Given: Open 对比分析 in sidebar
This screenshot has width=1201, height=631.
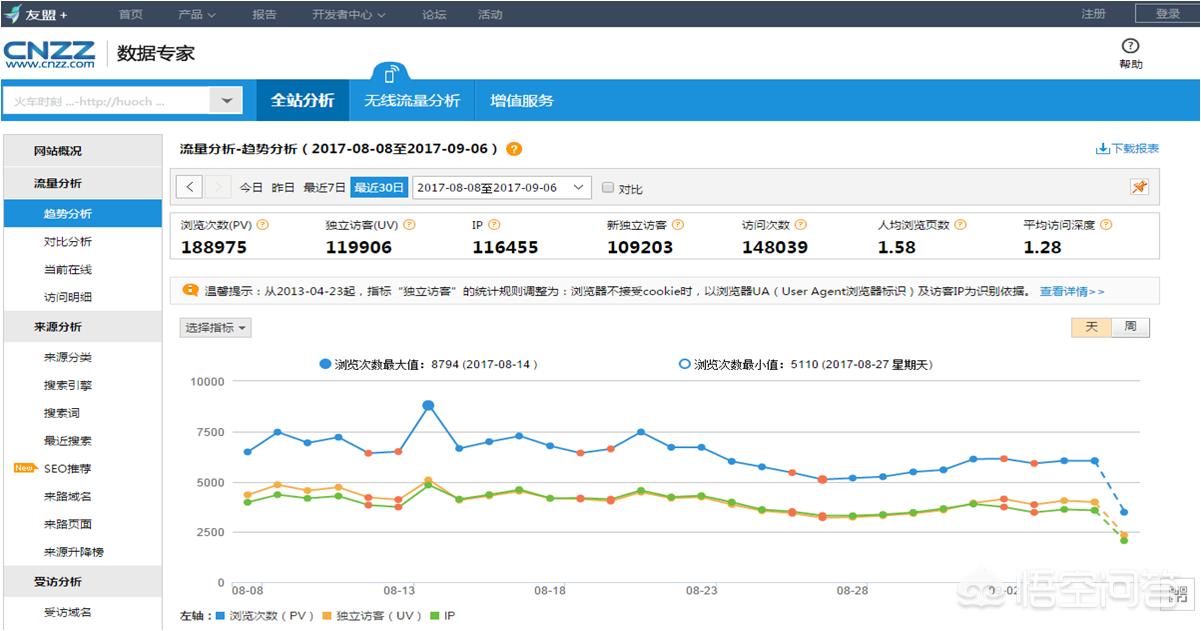Looking at the screenshot, I should pos(68,241).
